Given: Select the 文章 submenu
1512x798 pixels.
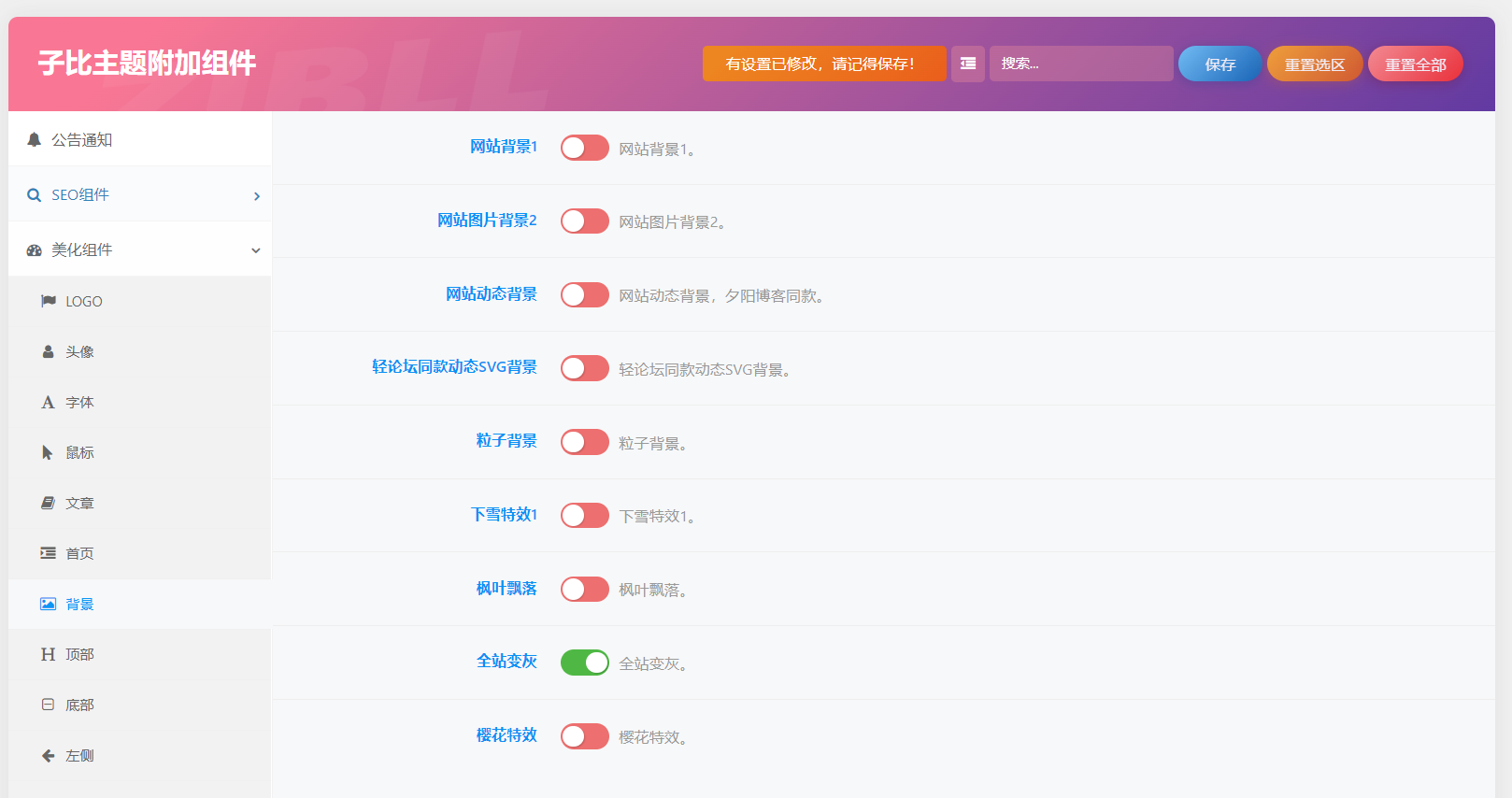Looking at the screenshot, I should point(140,503).
